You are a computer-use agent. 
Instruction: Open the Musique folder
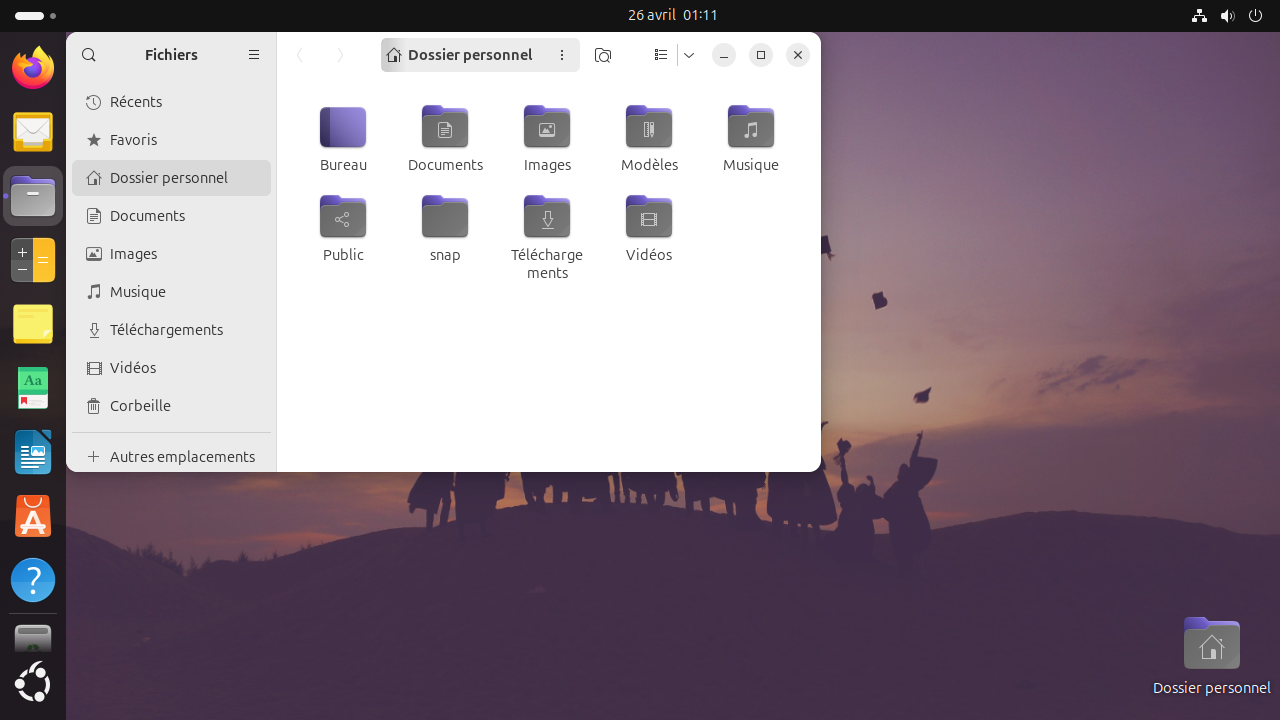click(x=750, y=127)
